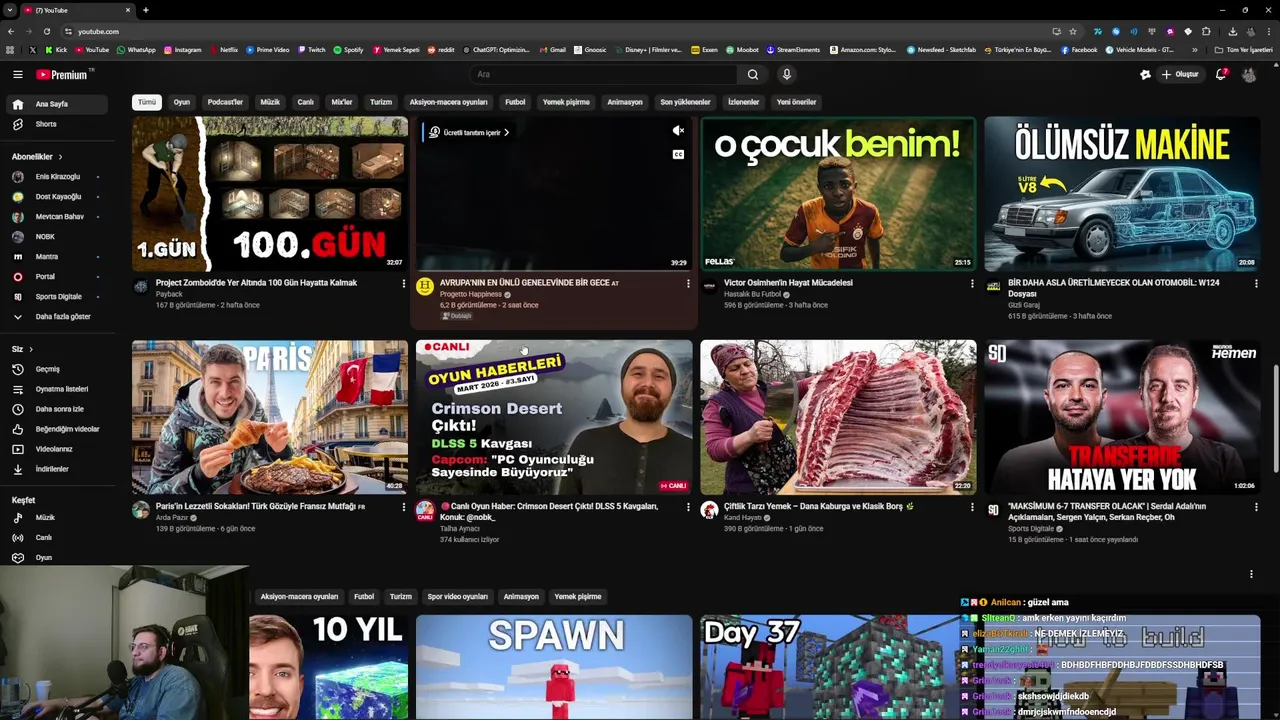Click the Oluştur create button
Screen dimensions: 1280x720
[x=1180, y=74]
